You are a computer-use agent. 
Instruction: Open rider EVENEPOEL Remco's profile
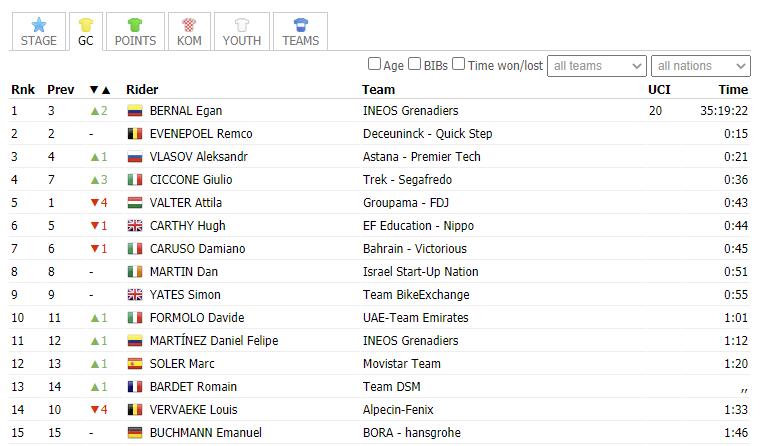(x=201, y=134)
